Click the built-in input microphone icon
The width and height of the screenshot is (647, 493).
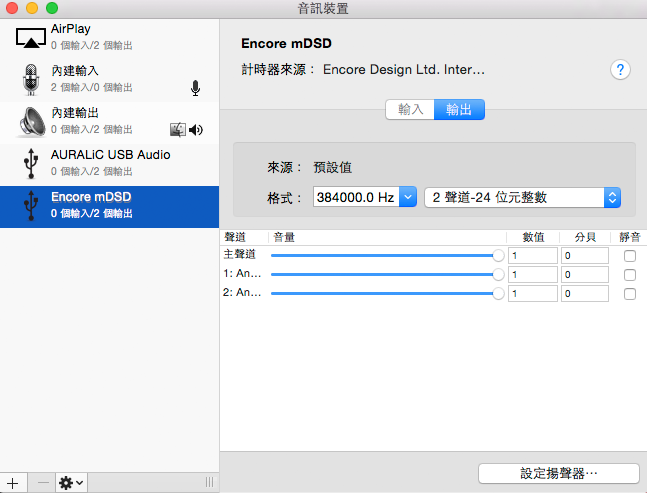coord(31,80)
